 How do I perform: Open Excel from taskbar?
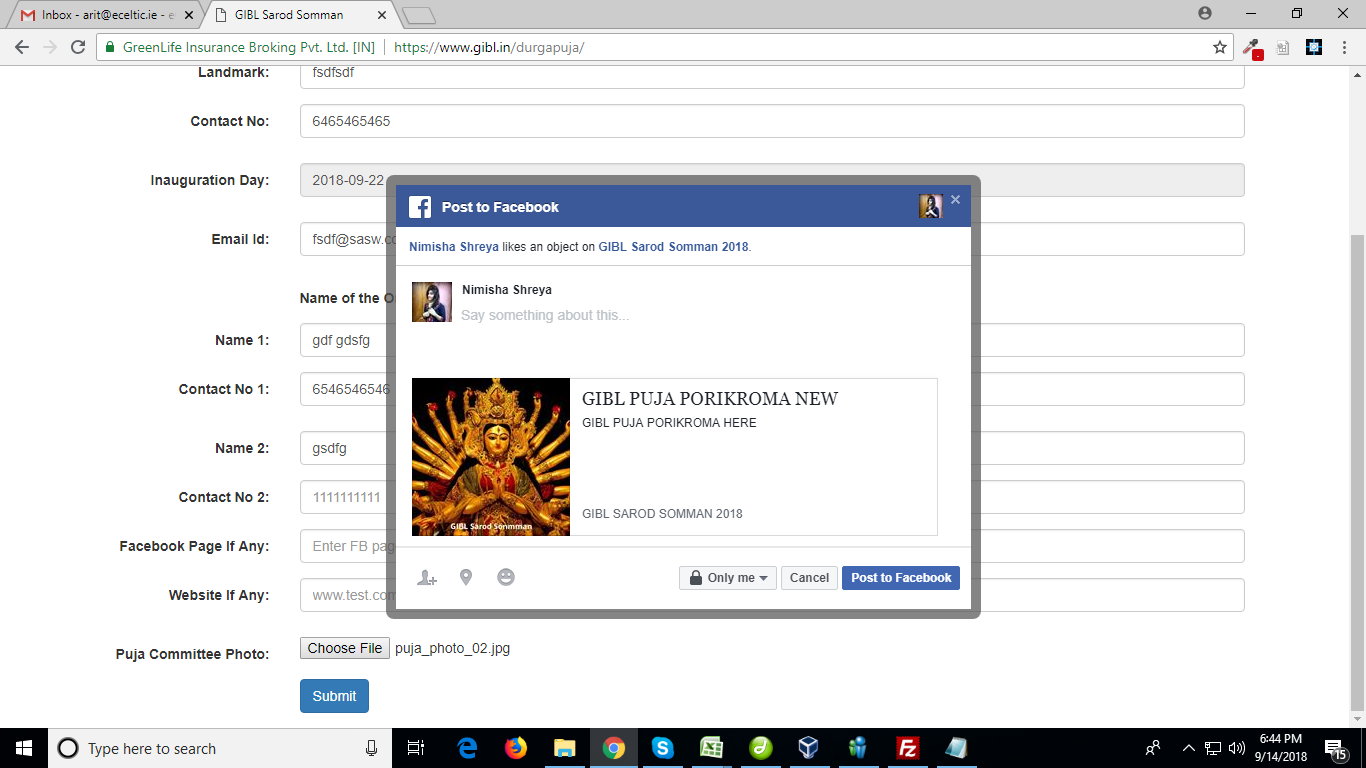tap(711, 748)
